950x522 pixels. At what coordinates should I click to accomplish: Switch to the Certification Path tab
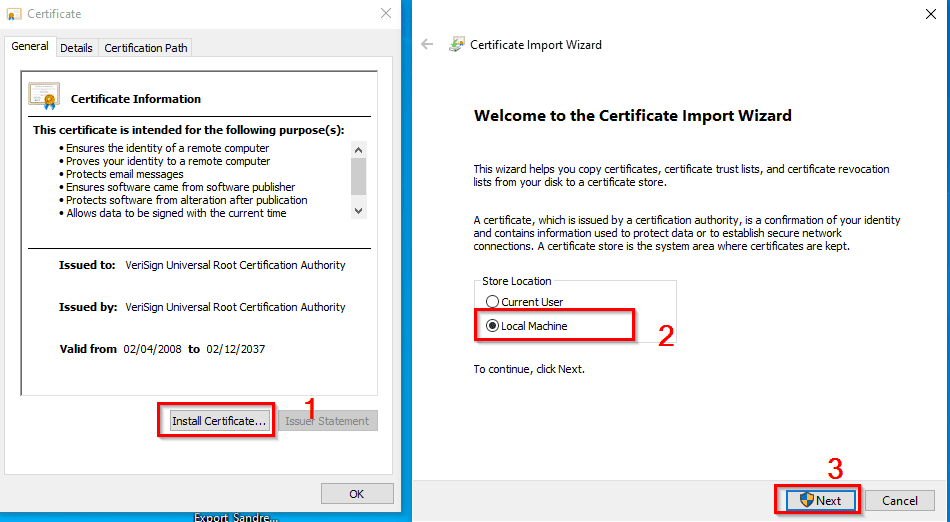click(x=145, y=47)
